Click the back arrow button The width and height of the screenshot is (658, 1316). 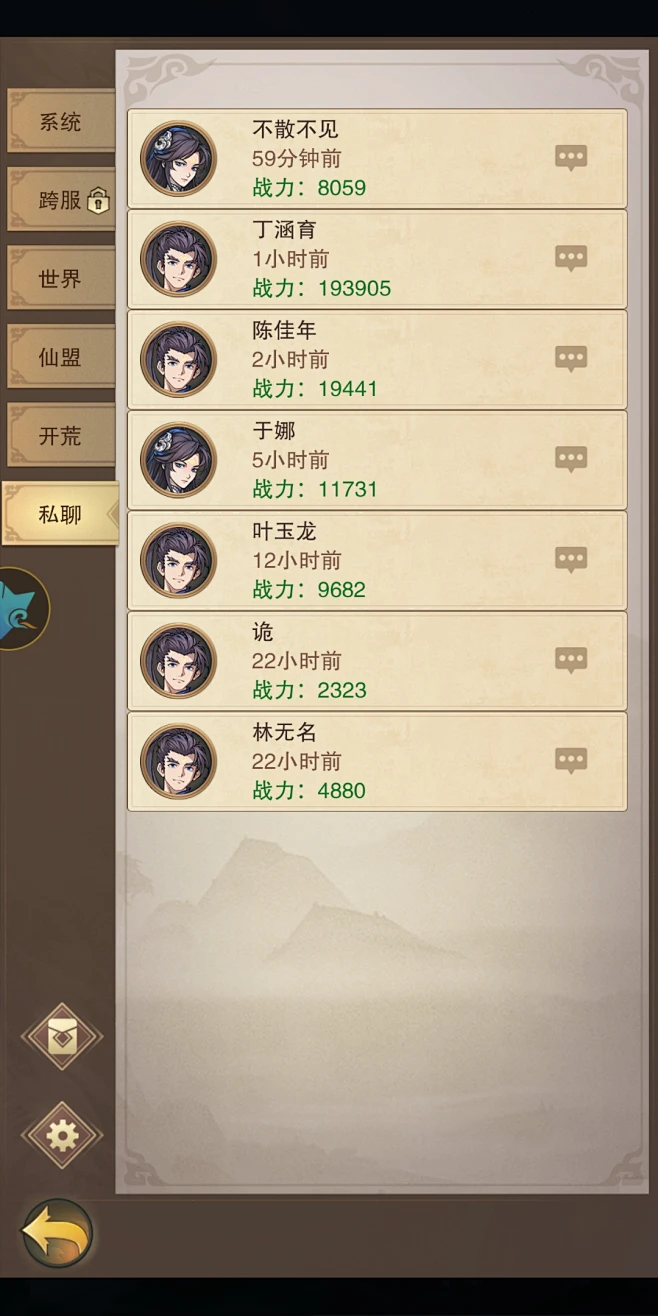tap(57, 1234)
